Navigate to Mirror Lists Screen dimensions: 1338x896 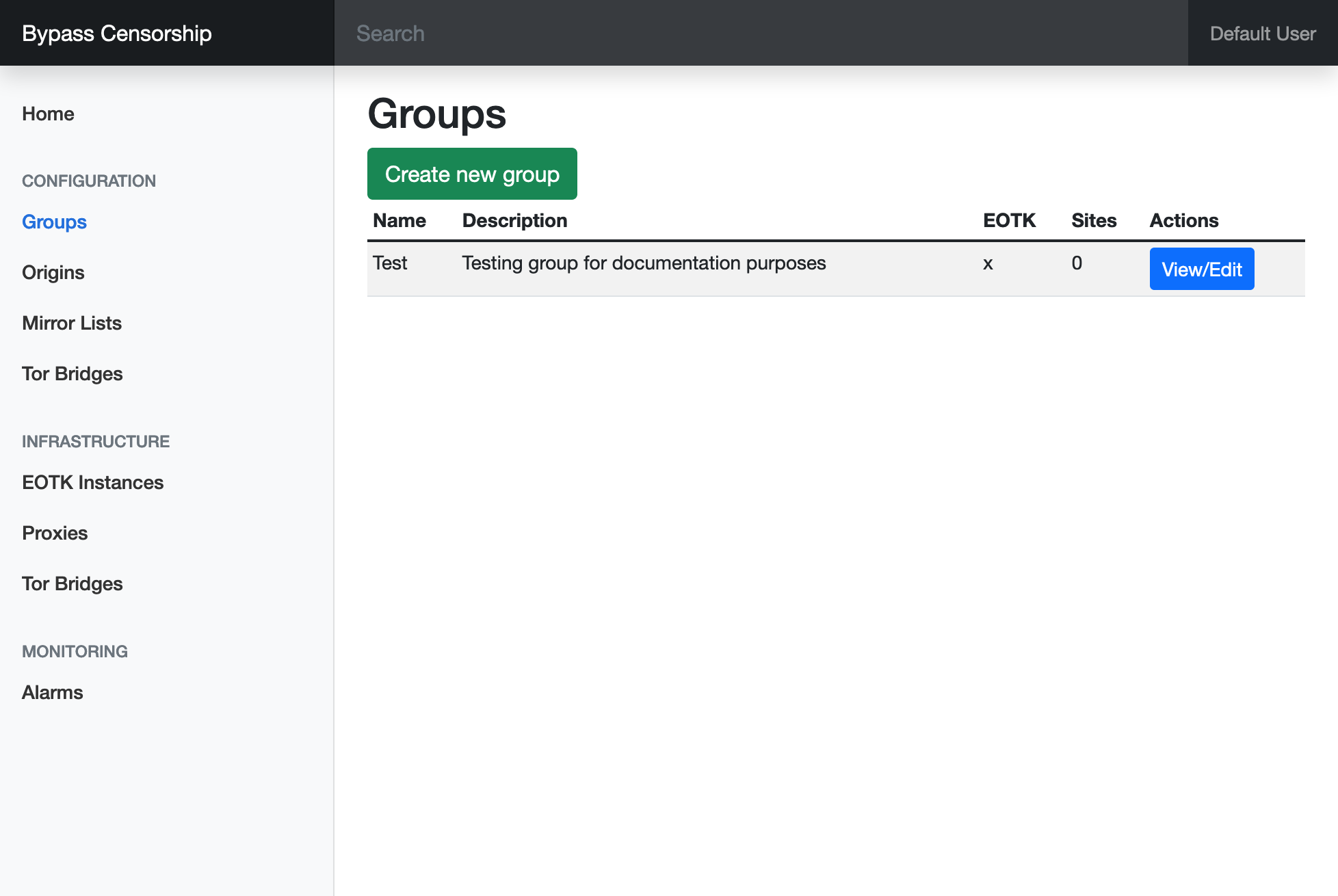pyautogui.click(x=72, y=323)
